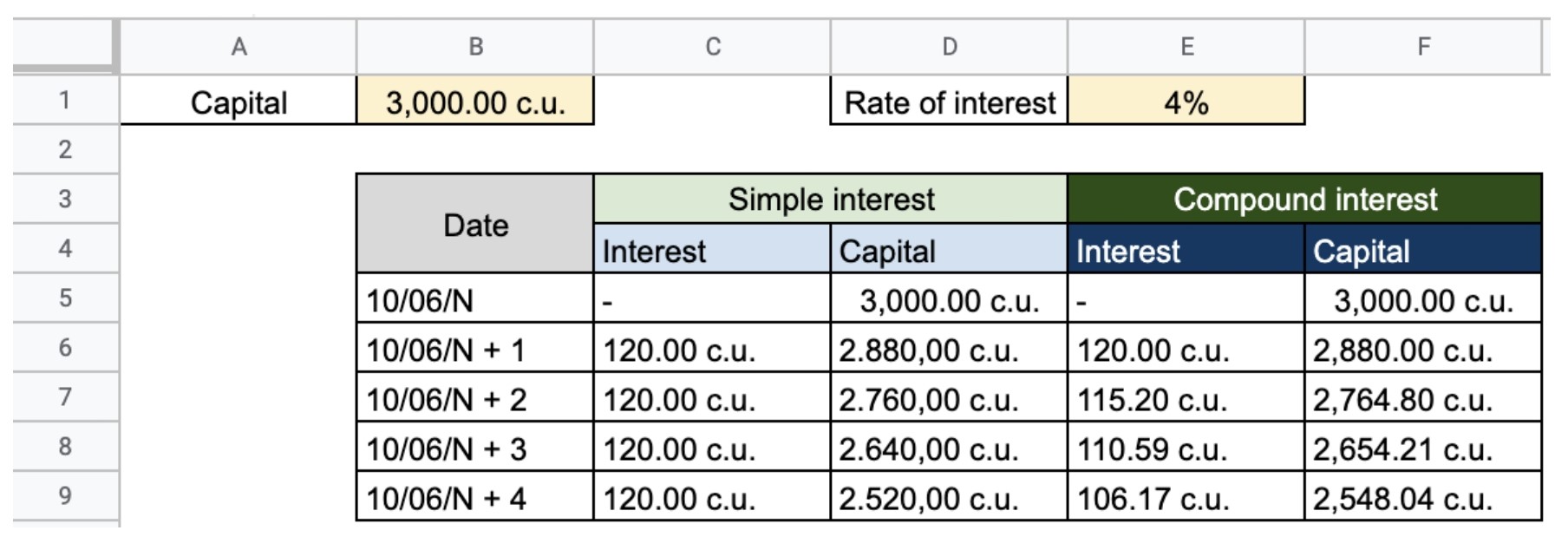Click the 10/06/N + 2 date cell

point(475,399)
